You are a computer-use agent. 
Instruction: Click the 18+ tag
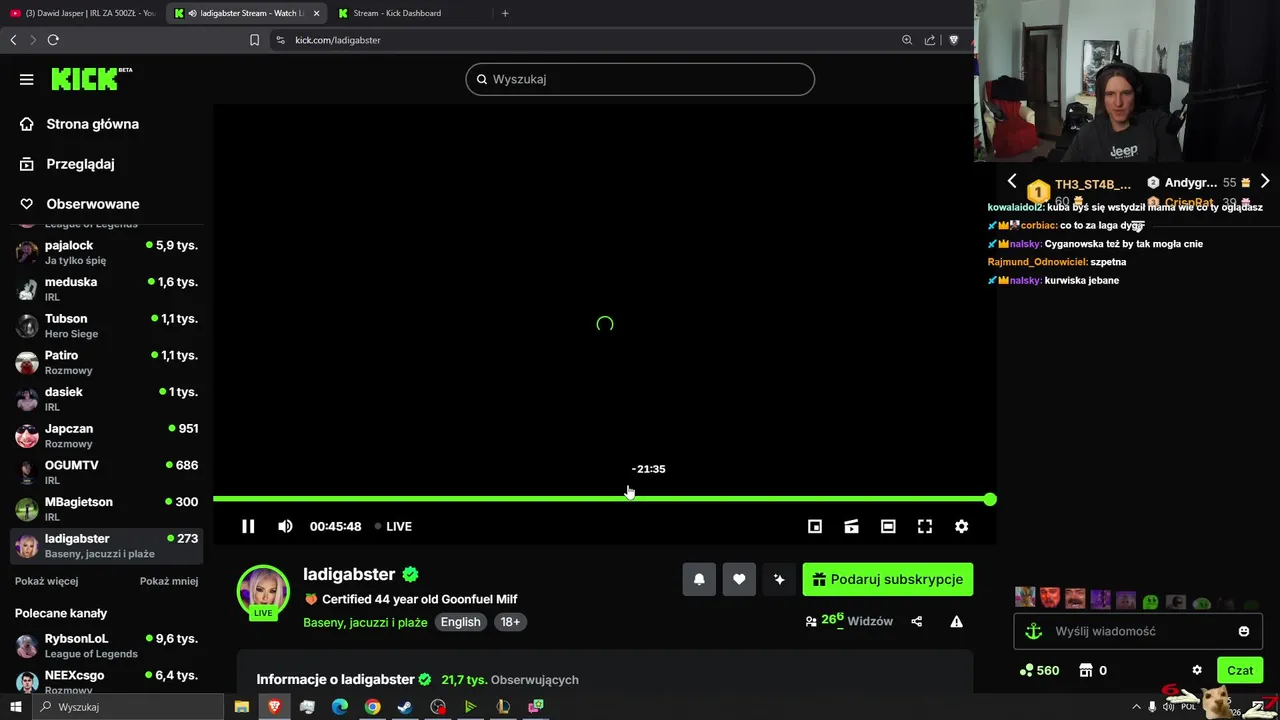tap(510, 622)
